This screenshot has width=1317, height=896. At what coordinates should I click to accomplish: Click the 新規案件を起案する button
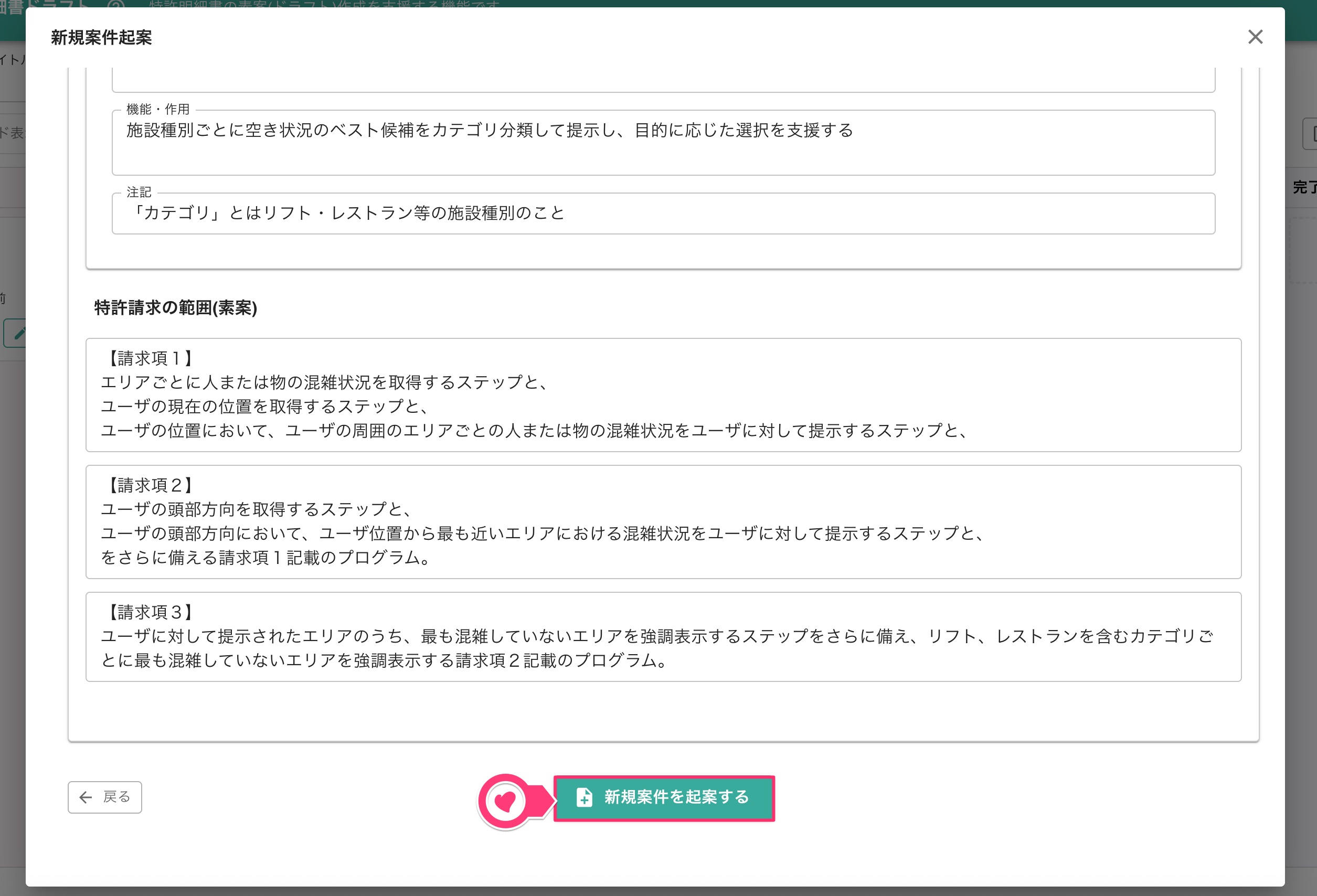click(x=664, y=798)
